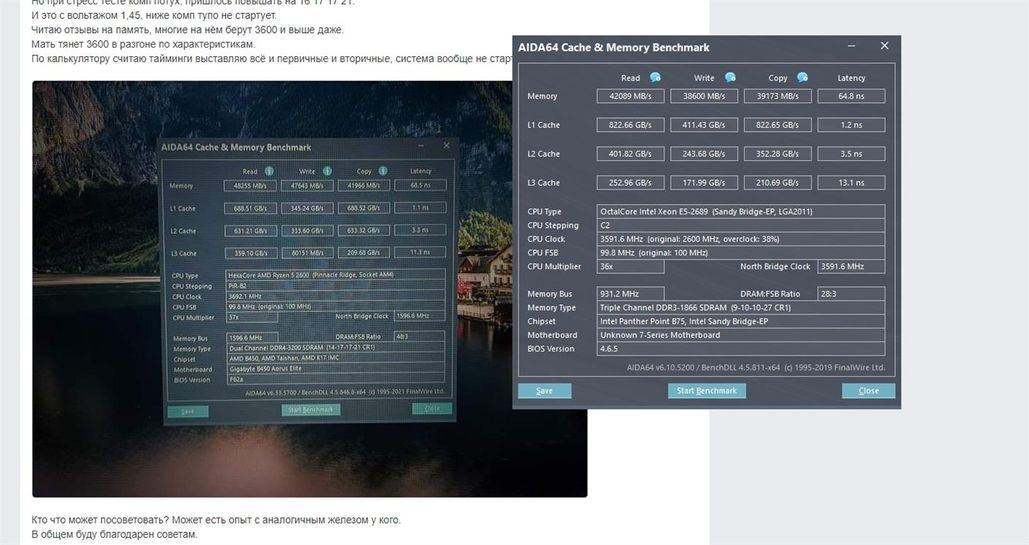Click CPU Stepping field showing C2
This screenshot has height=545, width=1029.
pyautogui.click(x=741, y=225)
